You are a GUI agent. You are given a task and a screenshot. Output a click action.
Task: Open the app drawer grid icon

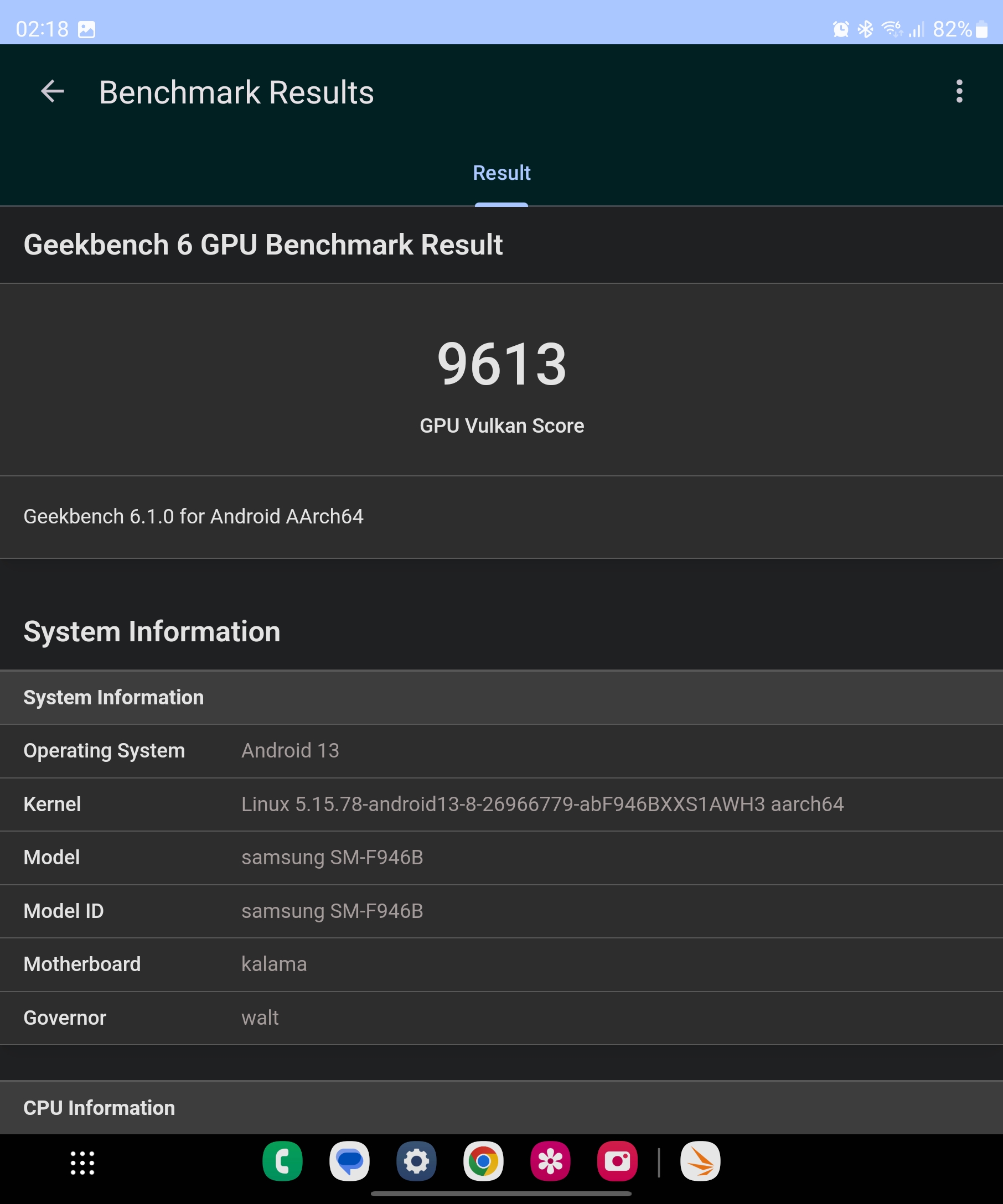click(82, 1163)
